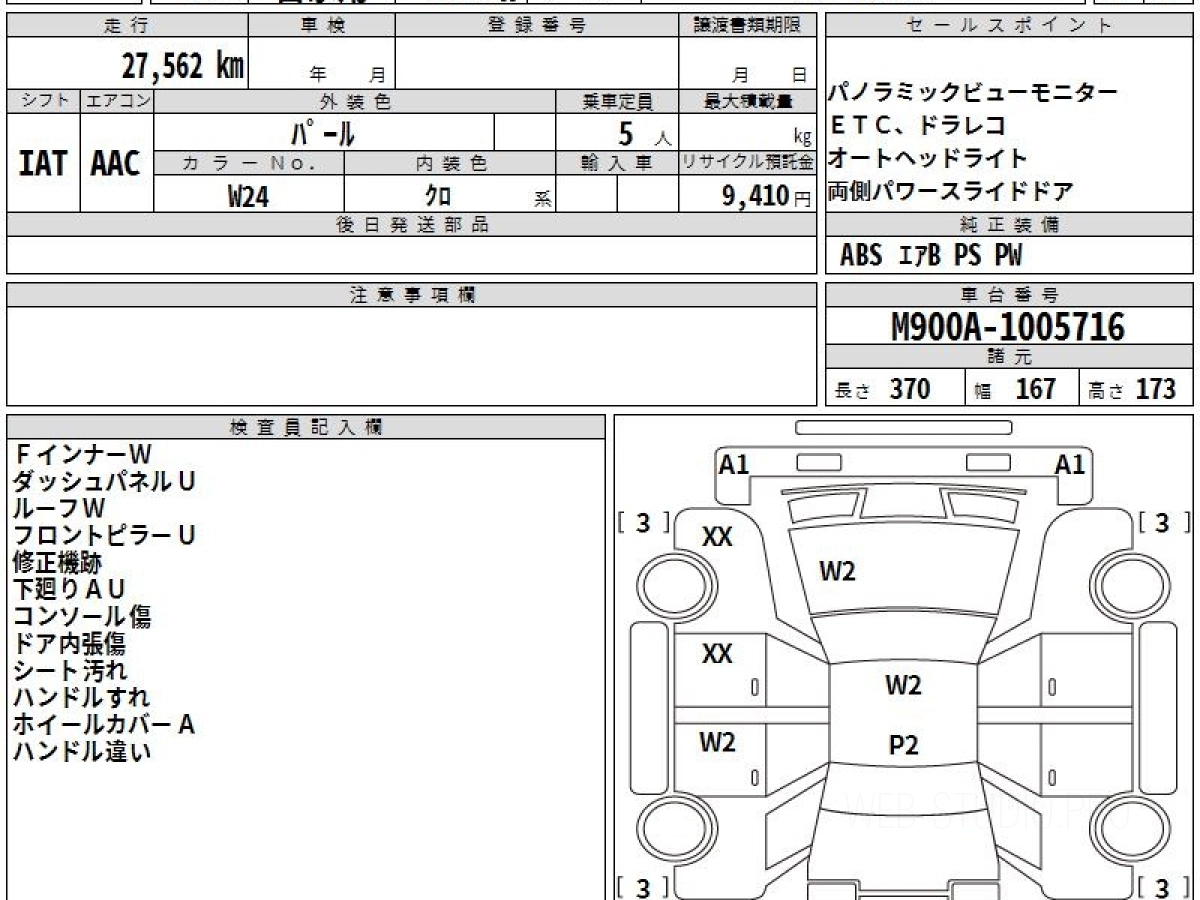Viewport: 1200px width, 900px height.
Task: Click the A1 mark beside the right headlight
Action: pyautogui.click(x=1069, y=464)
